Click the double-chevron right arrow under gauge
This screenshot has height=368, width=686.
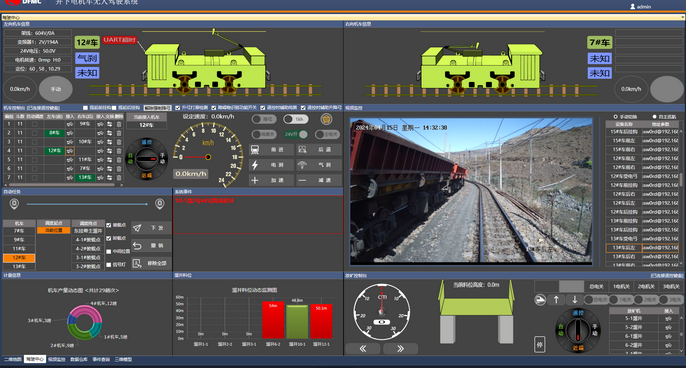pyautogui.click(x=400, y=349)
